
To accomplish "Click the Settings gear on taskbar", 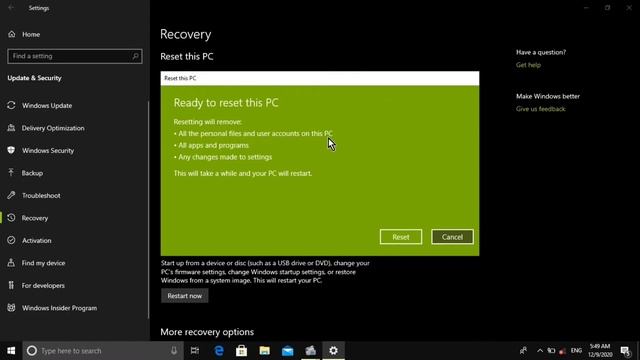I will tap(333, 351).
